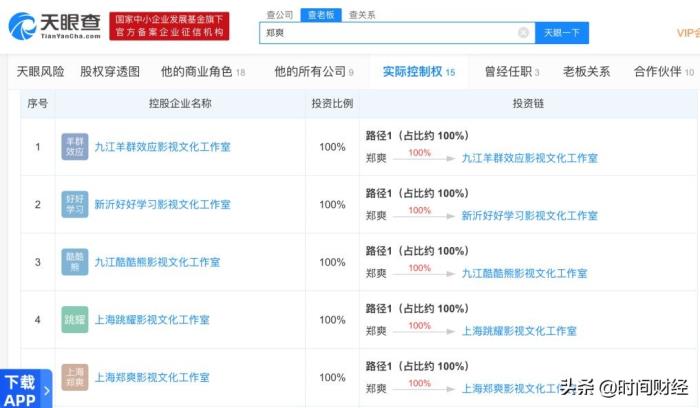The width and height of the screenshot is (700, 408).
Task: Click the 国家中小企业发展基金 red banner
Action: [x=168, y=26]
